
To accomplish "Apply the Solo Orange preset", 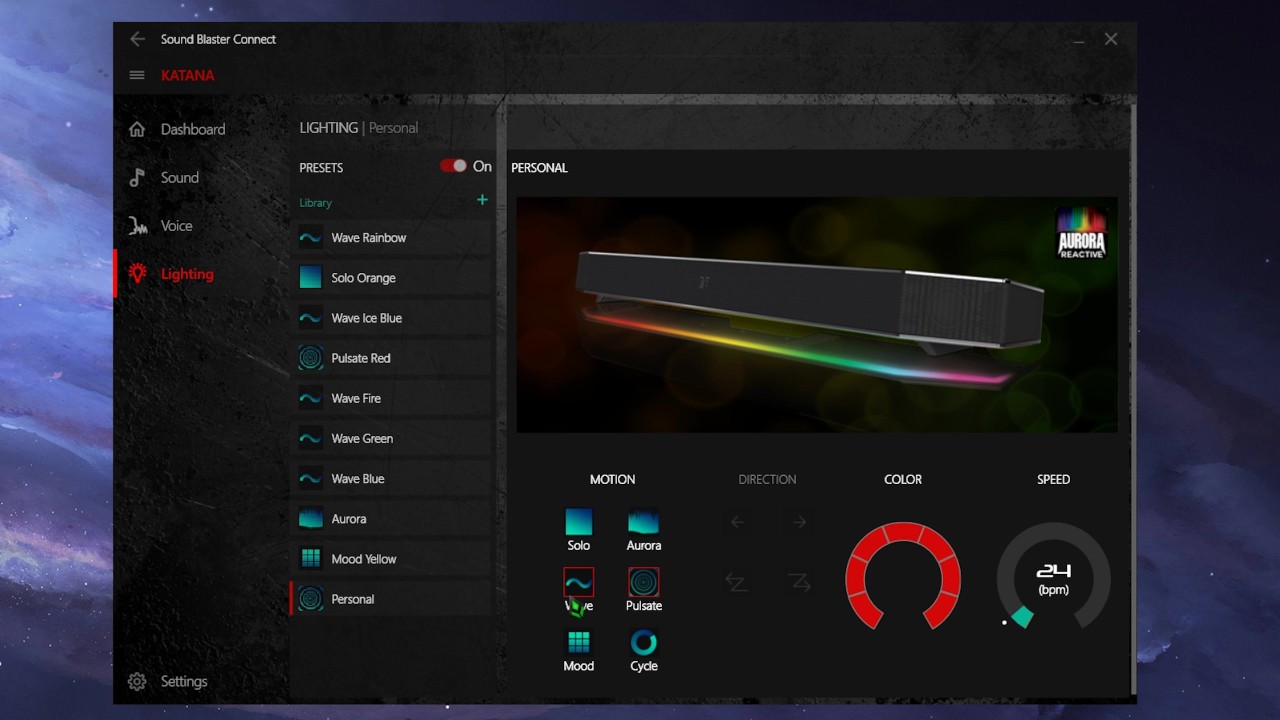I will click(x=363, y=278).
